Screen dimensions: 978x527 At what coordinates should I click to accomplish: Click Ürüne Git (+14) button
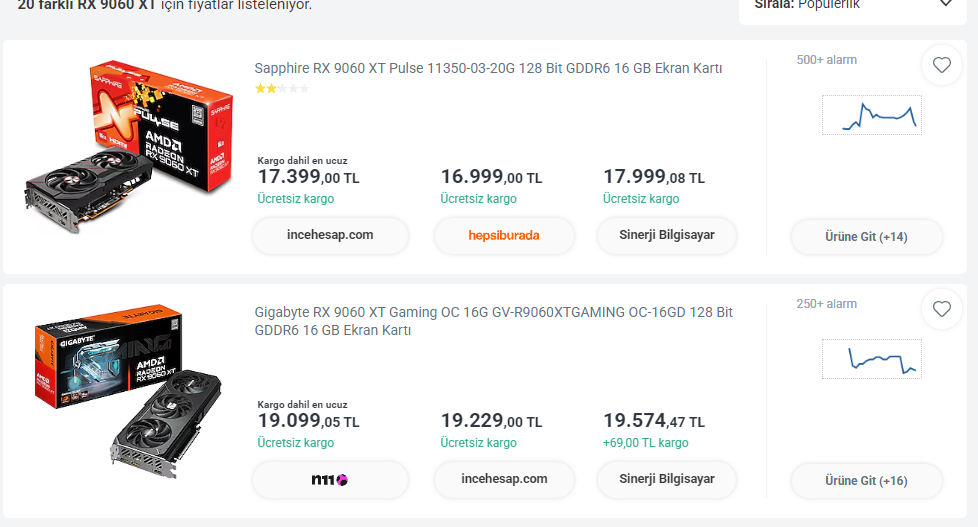pos(866,237)
